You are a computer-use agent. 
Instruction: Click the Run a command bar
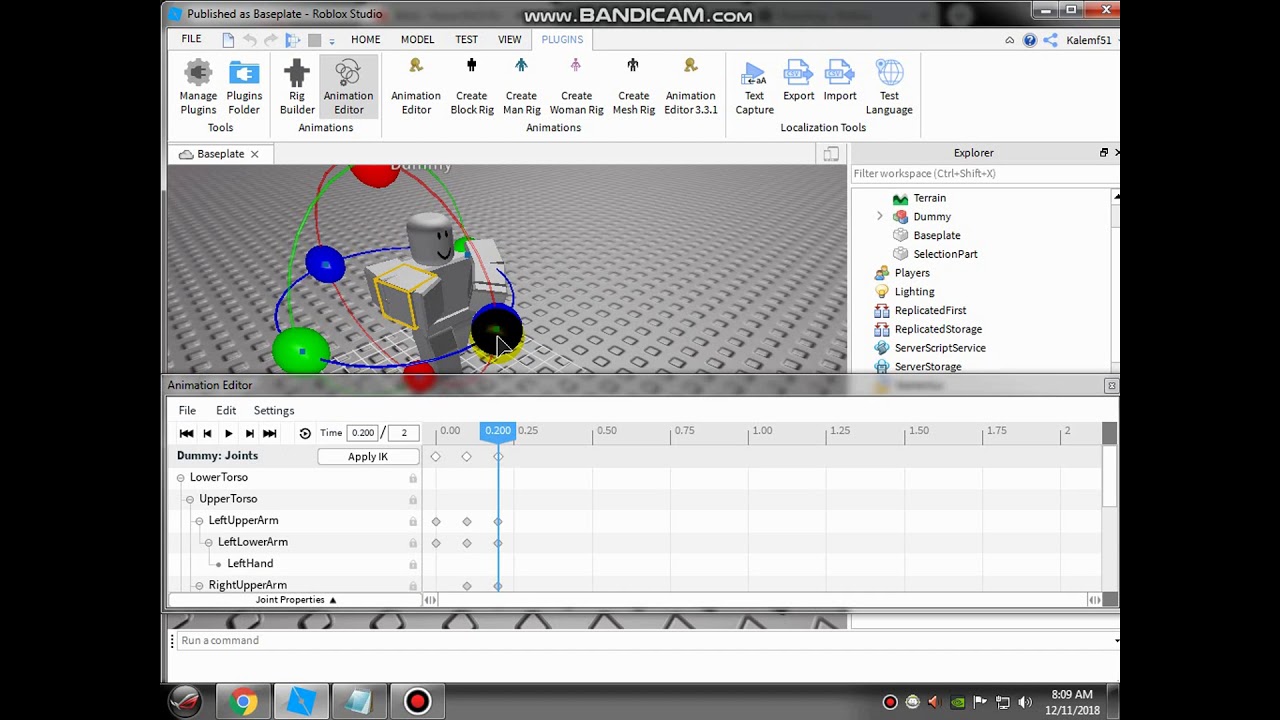coord(645,640)
